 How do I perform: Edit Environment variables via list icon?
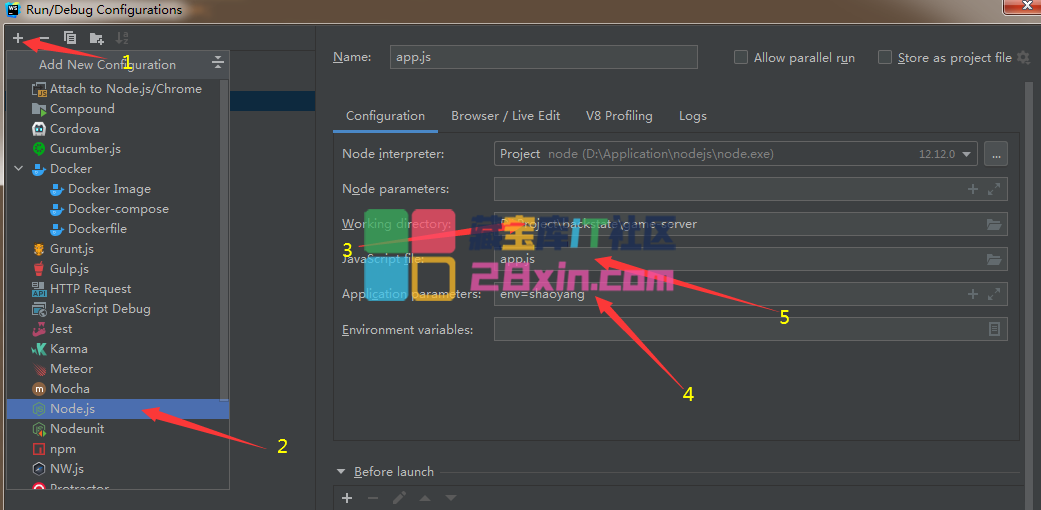click(994, 329)
